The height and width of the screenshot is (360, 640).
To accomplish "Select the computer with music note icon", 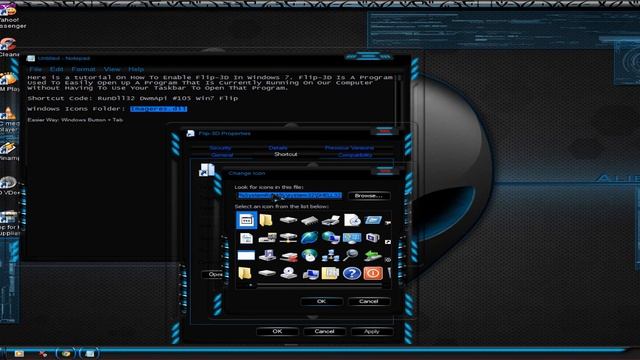I will point(267,256).
